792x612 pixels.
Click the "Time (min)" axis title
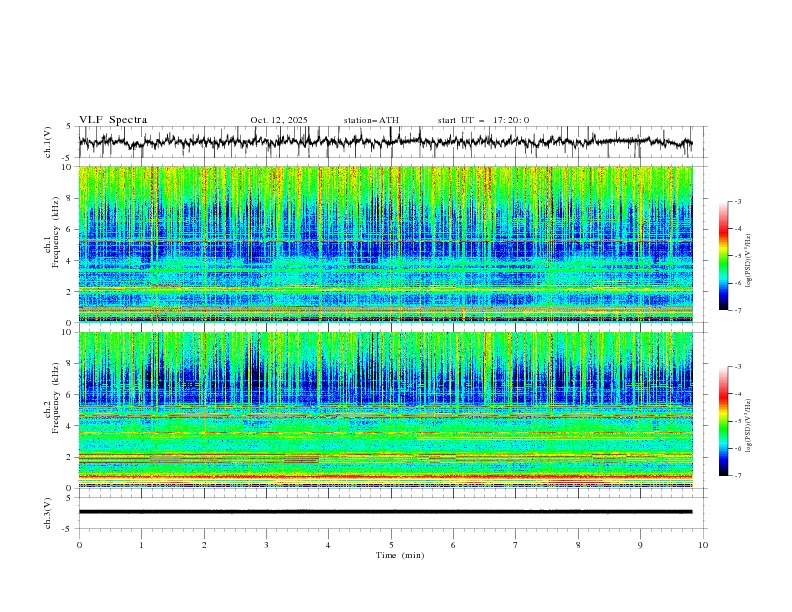click(x=400, y=555)
